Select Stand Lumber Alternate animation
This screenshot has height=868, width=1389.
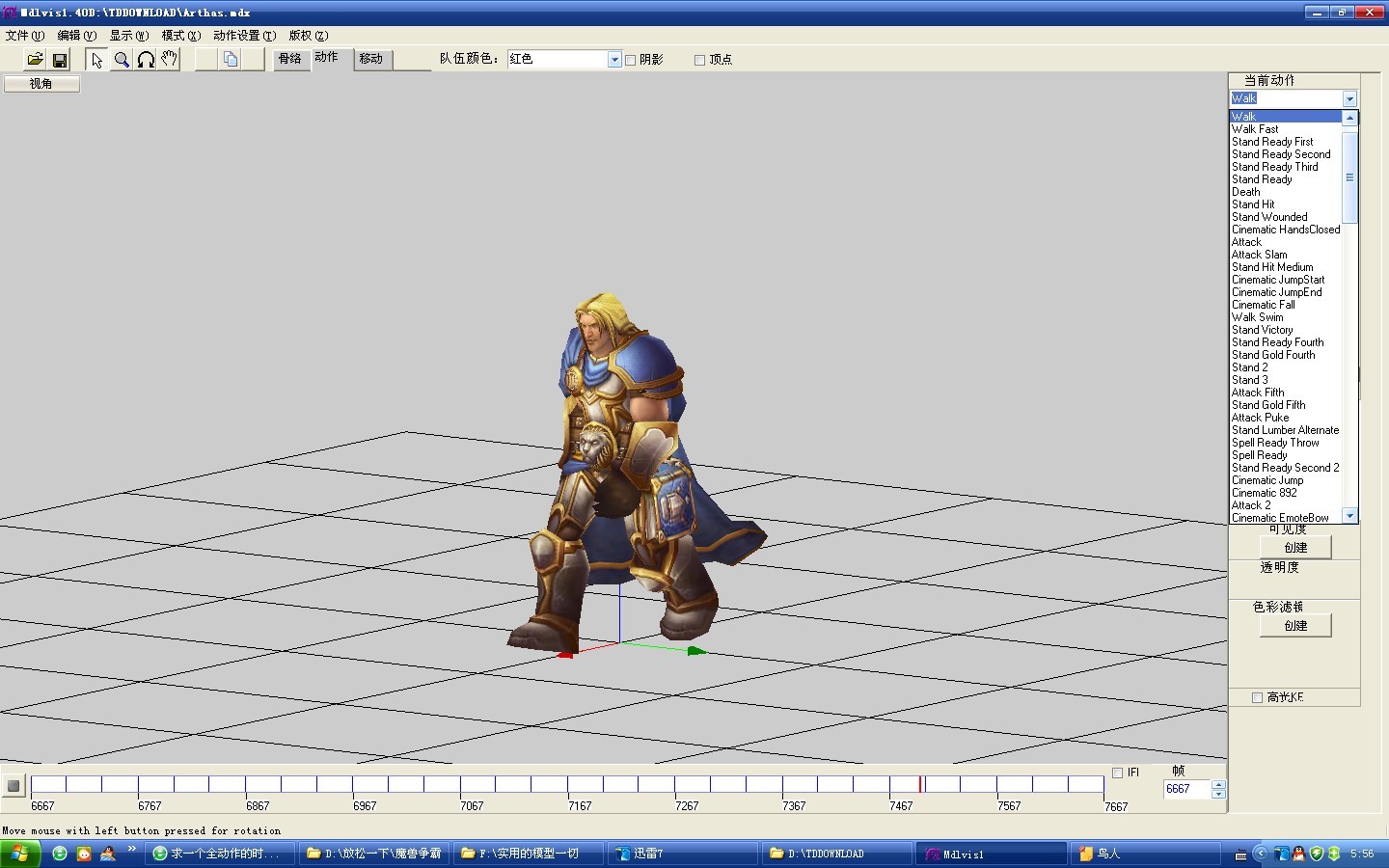(x=1286, y=430)
